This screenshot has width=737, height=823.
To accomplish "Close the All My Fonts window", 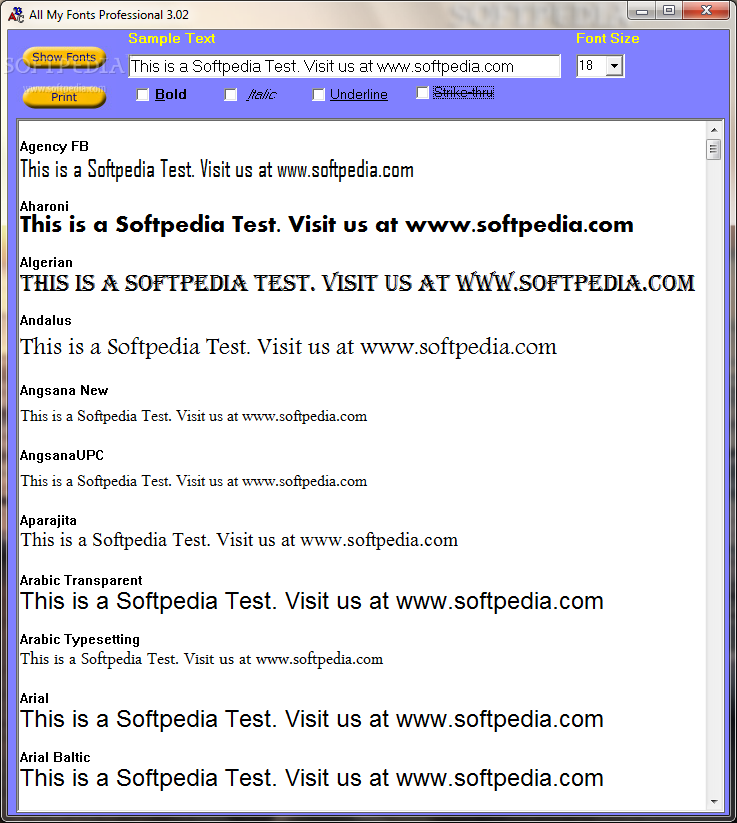I will click(707, 10).
